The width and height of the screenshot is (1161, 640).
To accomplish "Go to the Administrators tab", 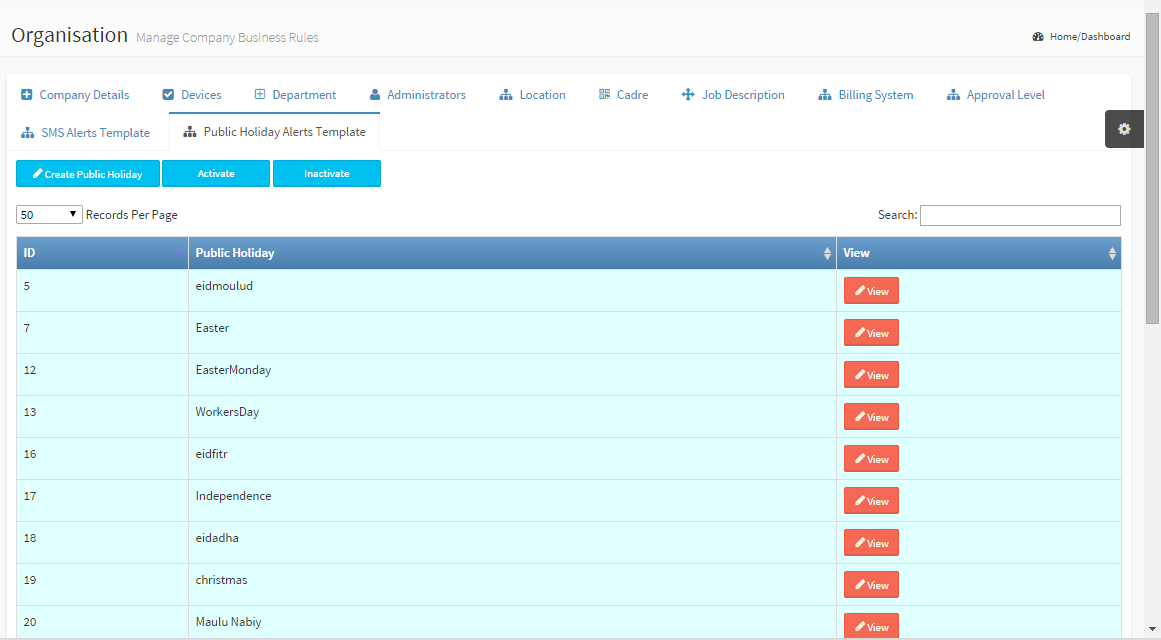I will click(x=417, y=95).
